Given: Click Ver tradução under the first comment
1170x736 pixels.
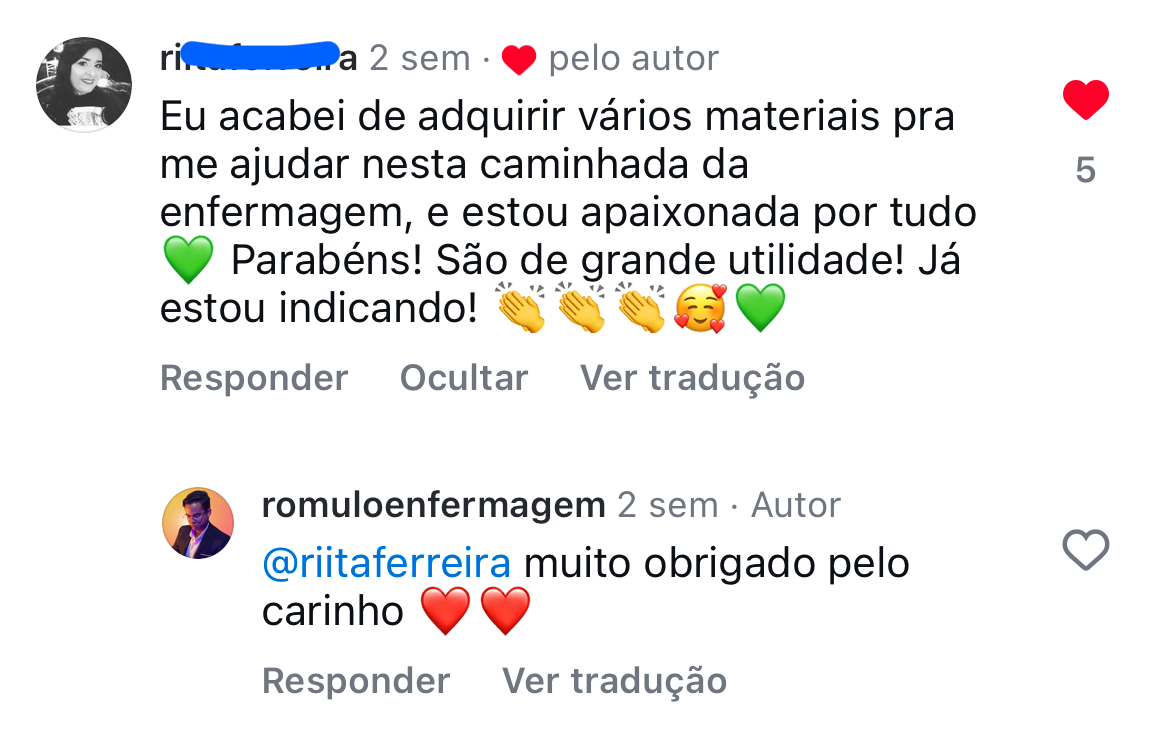Looking at the screenshot, I should click(692, 378).
